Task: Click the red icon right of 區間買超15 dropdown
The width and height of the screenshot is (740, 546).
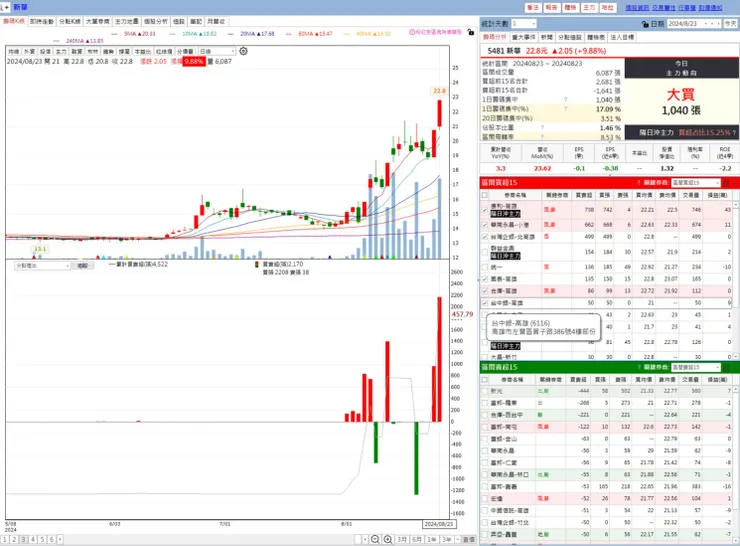Action: coord(726,183)
